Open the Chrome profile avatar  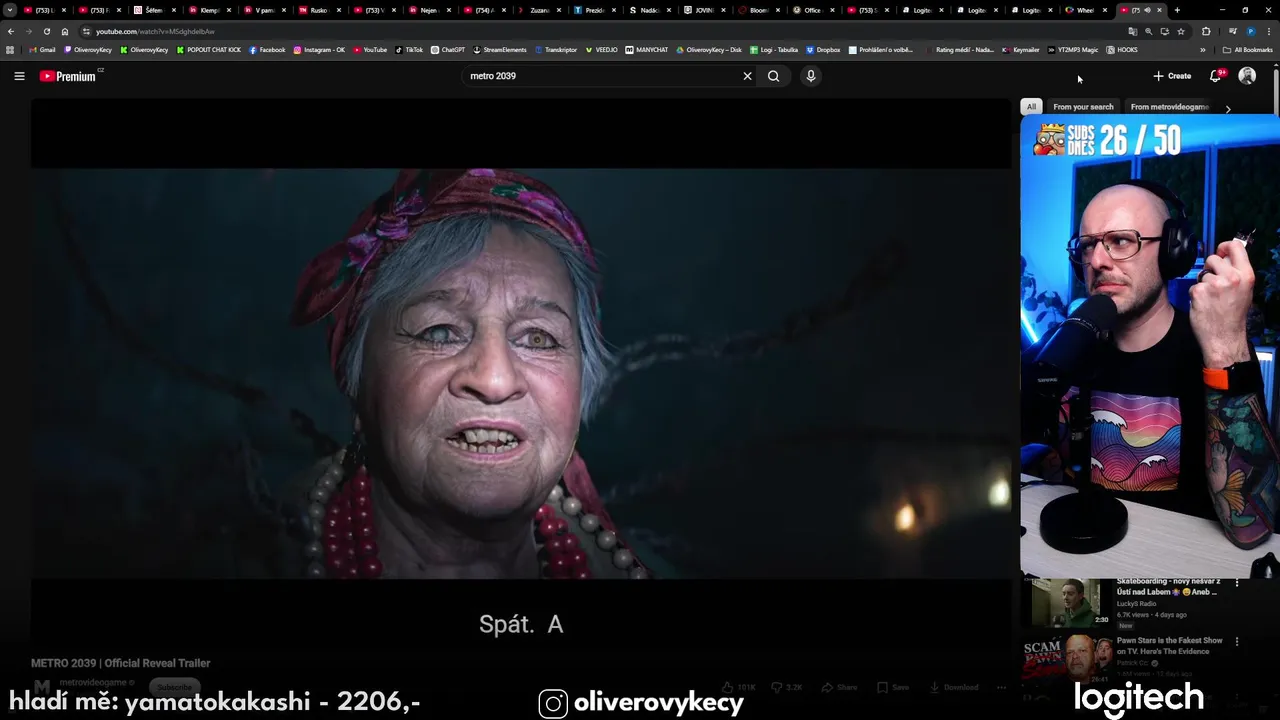tap(1251, 31)
